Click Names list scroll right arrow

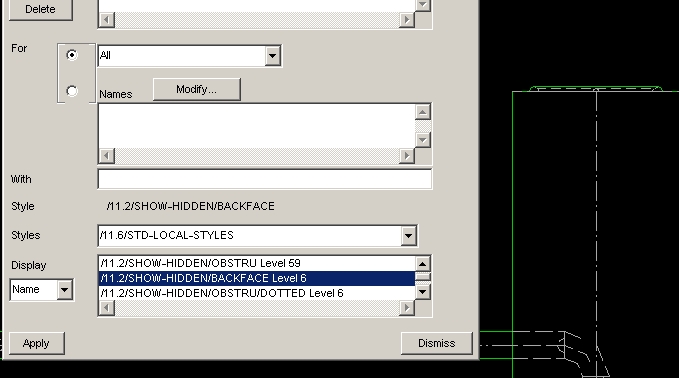click(x=406, y=156)
